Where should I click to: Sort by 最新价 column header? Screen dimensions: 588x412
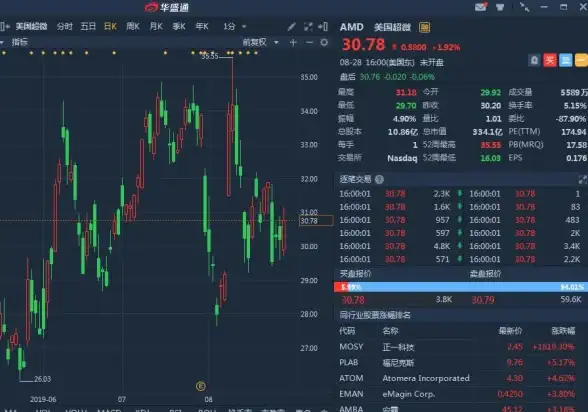(x=510, y=331)
